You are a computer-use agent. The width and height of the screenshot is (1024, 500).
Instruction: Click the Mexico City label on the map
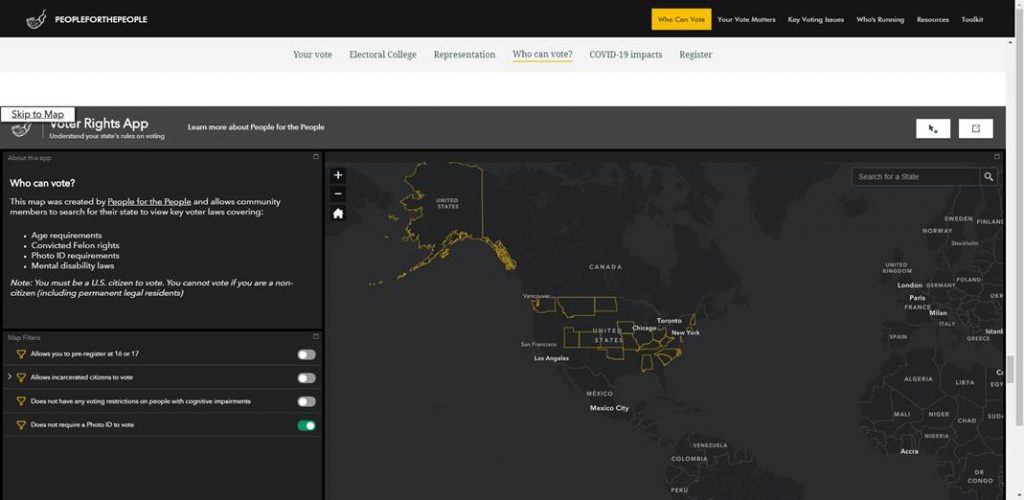pos(609,408)
